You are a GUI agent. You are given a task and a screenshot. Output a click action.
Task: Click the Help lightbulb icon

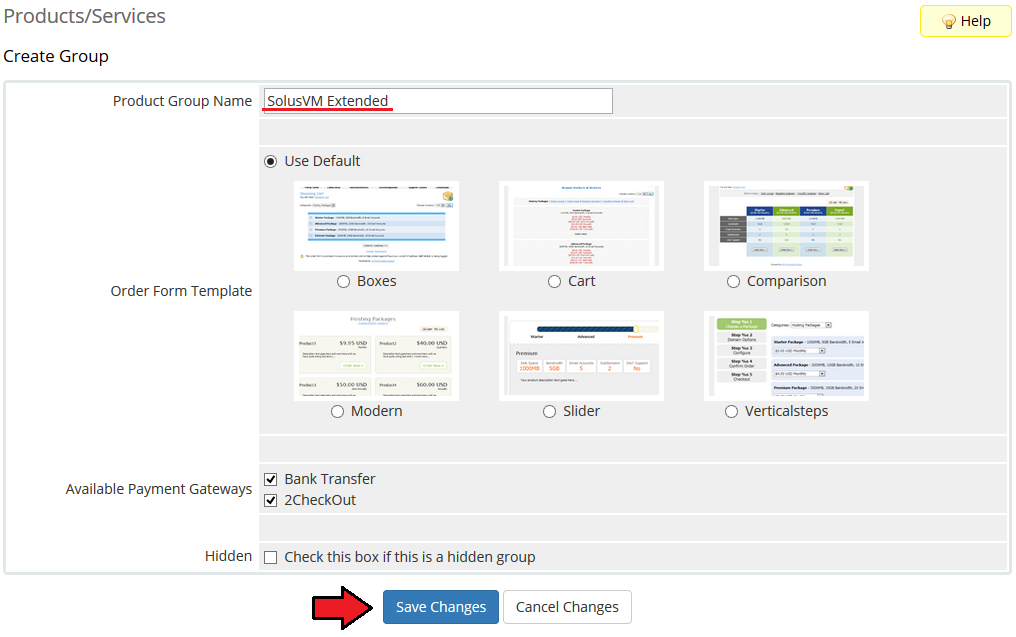pyautogui.click(x=949, y=22)
